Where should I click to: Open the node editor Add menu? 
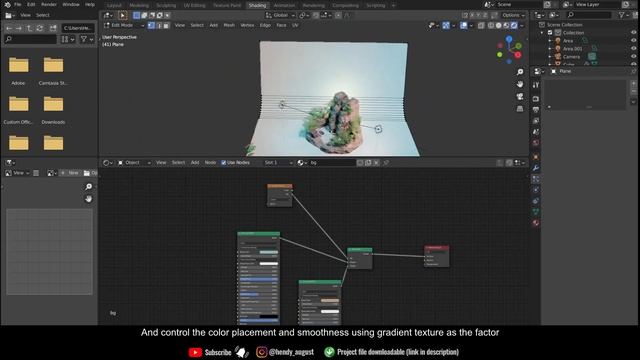click(x=195, y=162)
